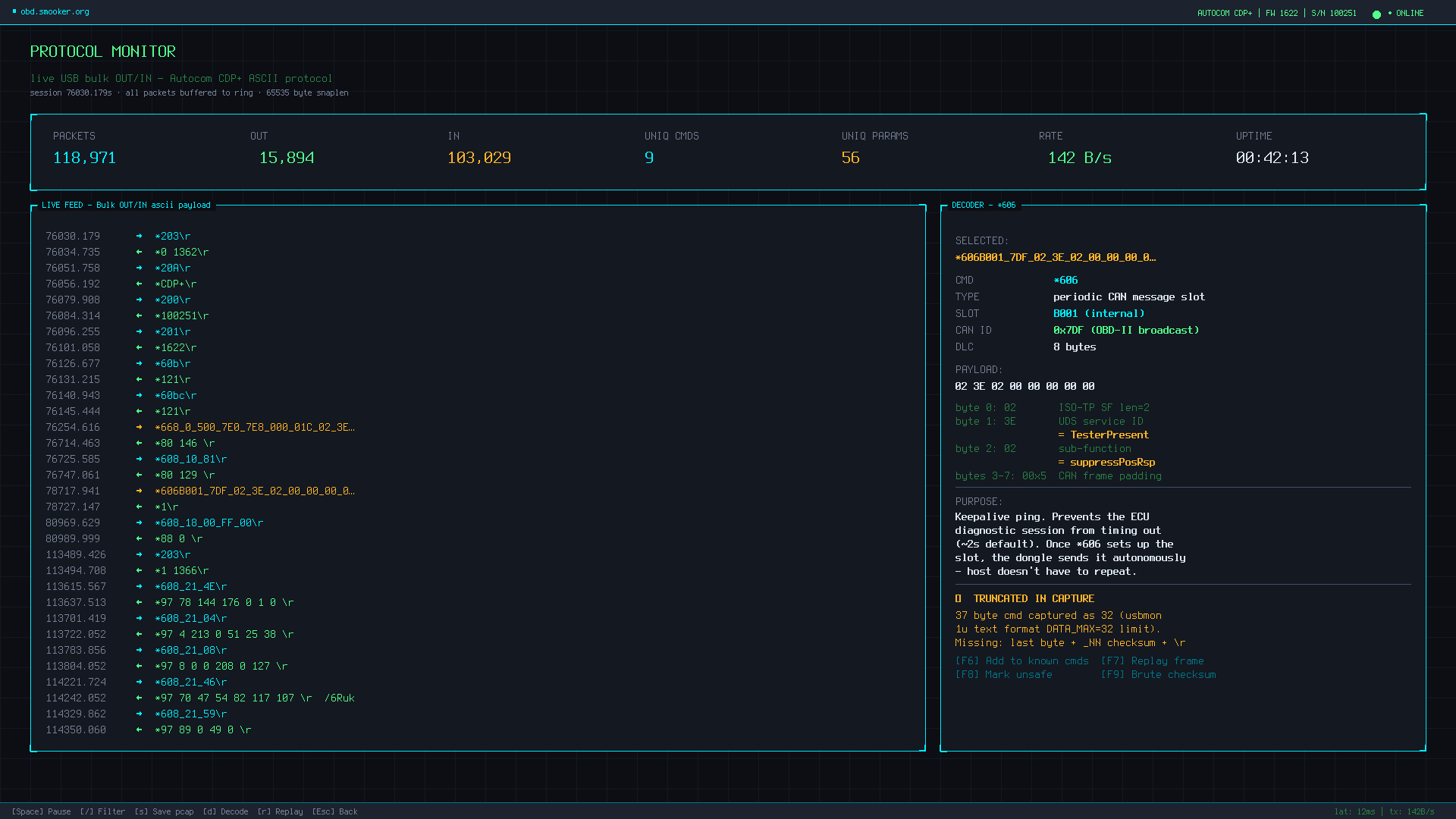Expand the truncated SELECTED command string

(1056, 257)
